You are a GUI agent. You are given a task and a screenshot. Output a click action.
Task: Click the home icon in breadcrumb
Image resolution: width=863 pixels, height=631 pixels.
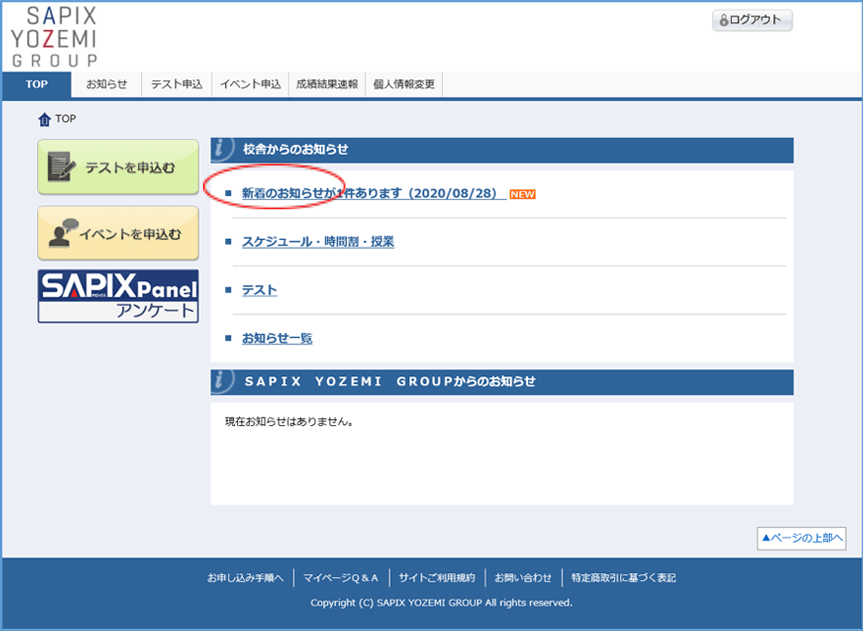tap(44, 120)
